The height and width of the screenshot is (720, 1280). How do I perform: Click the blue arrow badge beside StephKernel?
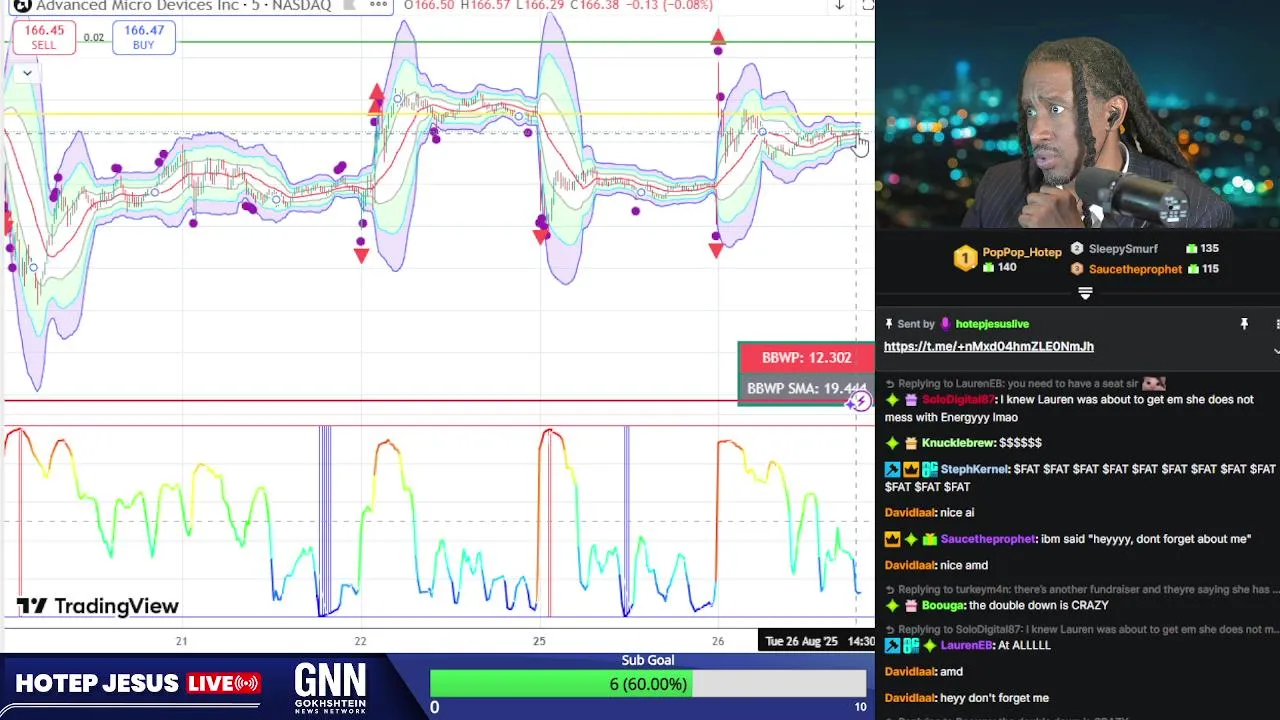pos(892,469)
